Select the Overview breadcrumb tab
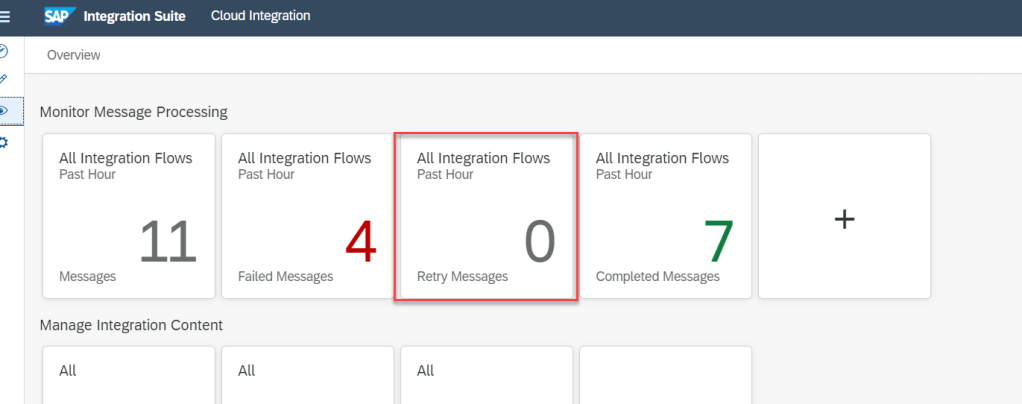1022x404 pixels. point(73,55)
